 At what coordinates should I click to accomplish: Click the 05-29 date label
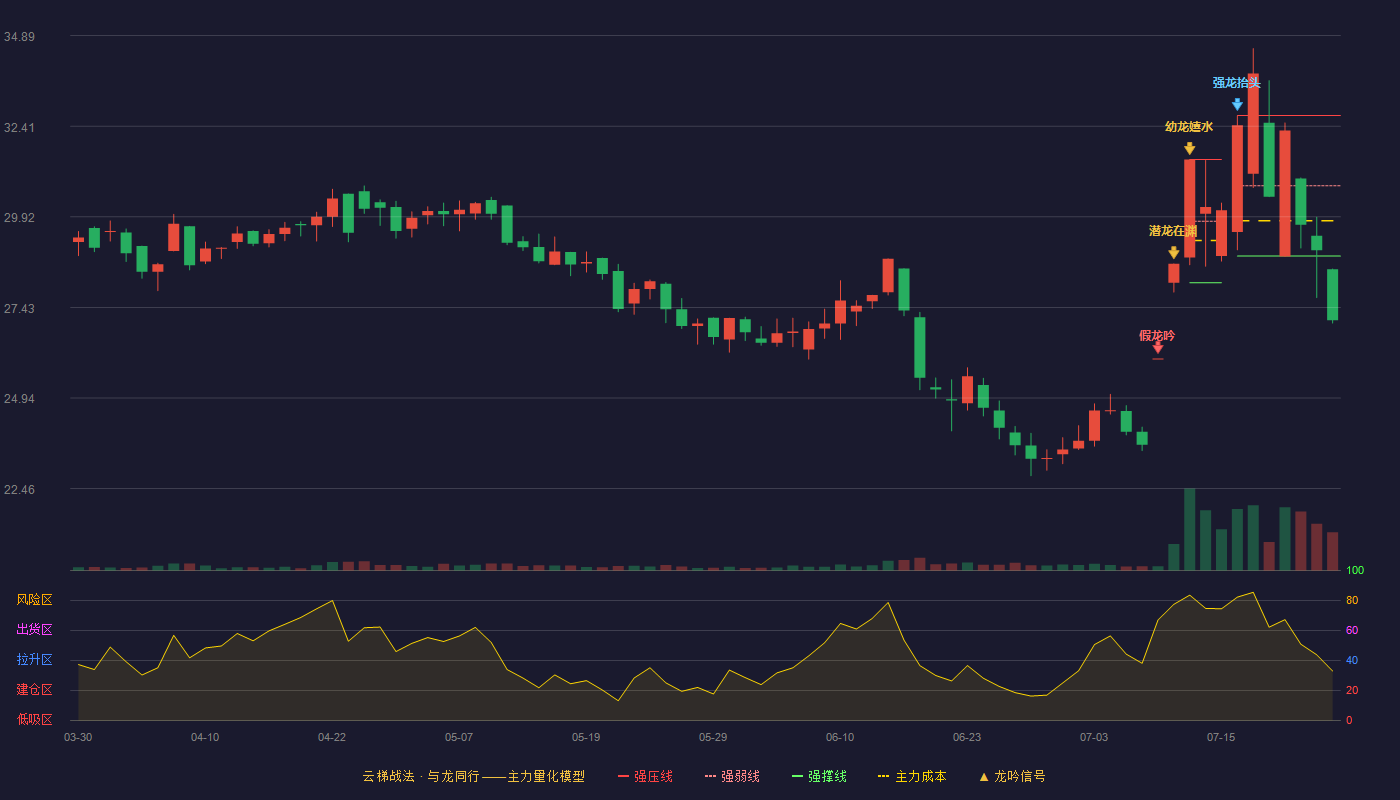point(713,737)
